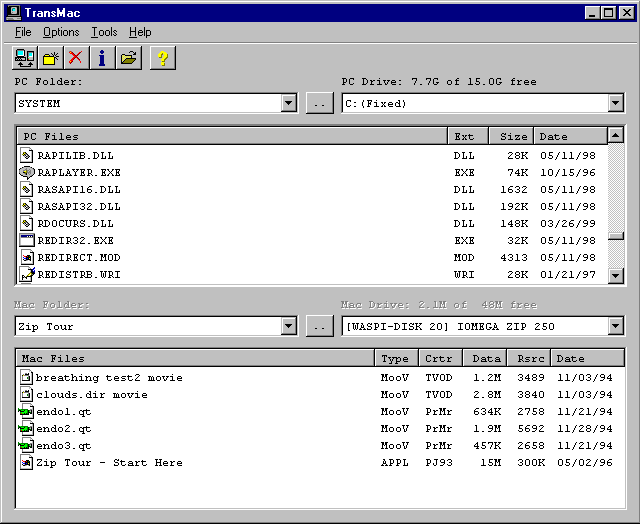The height and width of the screenshot is (524, 640).
Task: Open the Tools menu
Action: pos(104,32)
